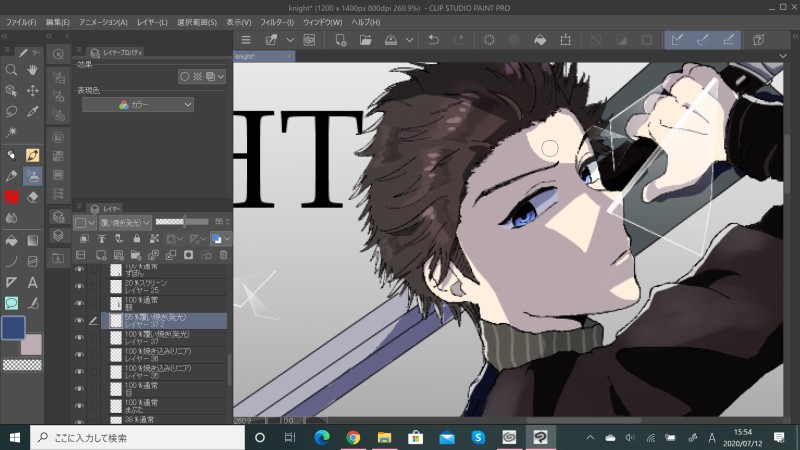Expand the canvas tab list chevron

(783, 56)
